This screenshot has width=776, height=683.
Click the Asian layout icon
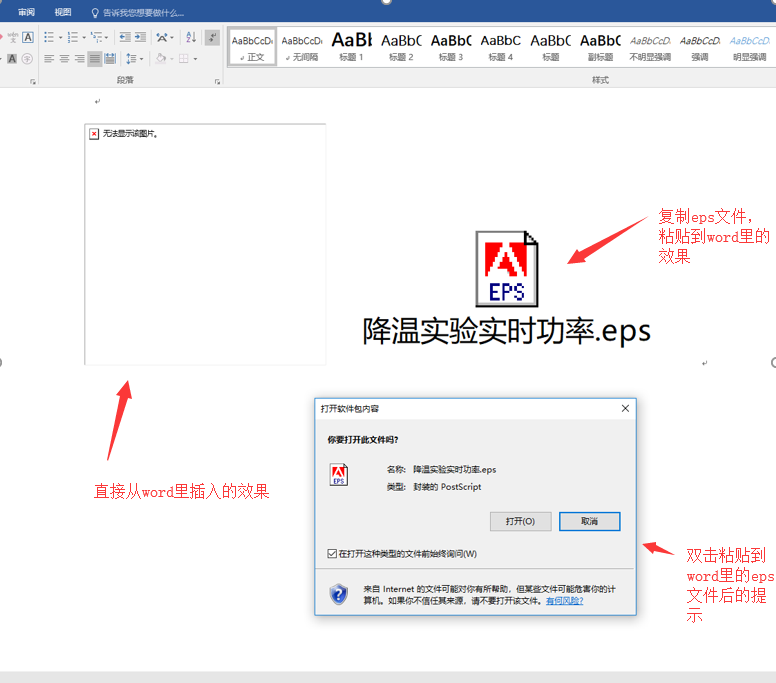click(161, 37)
